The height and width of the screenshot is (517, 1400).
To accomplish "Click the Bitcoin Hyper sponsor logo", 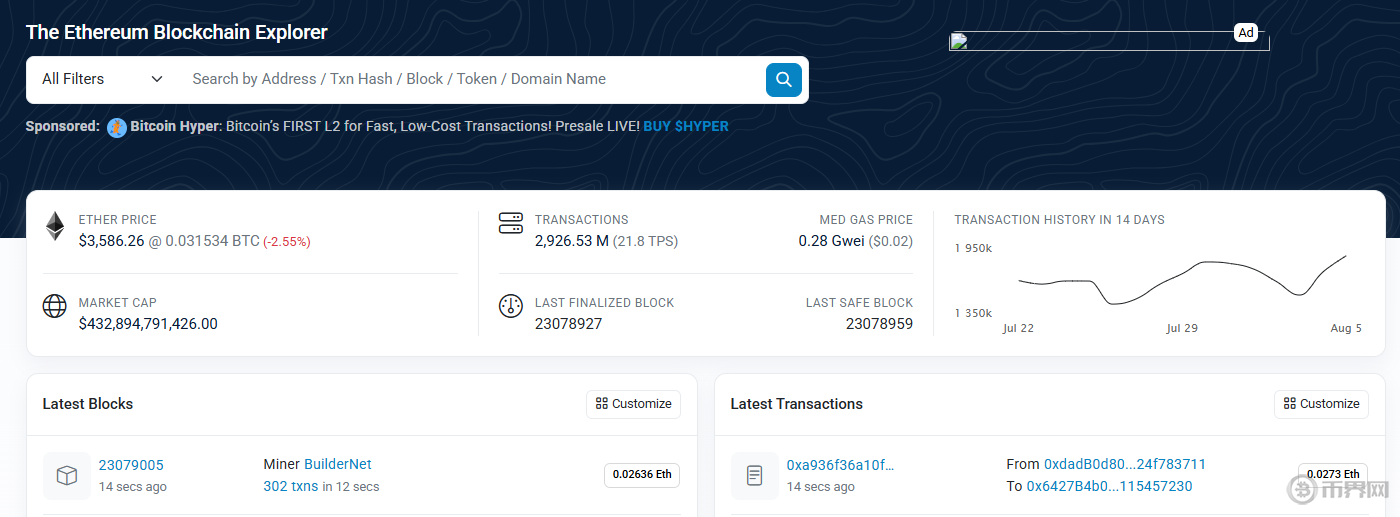I will 117,127.
